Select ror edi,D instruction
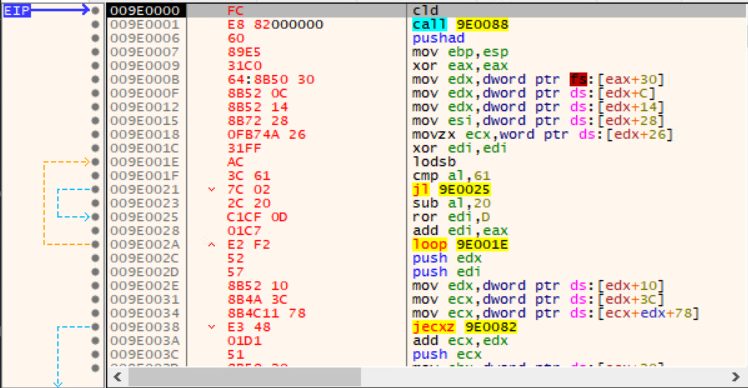 tap(452, 217)
